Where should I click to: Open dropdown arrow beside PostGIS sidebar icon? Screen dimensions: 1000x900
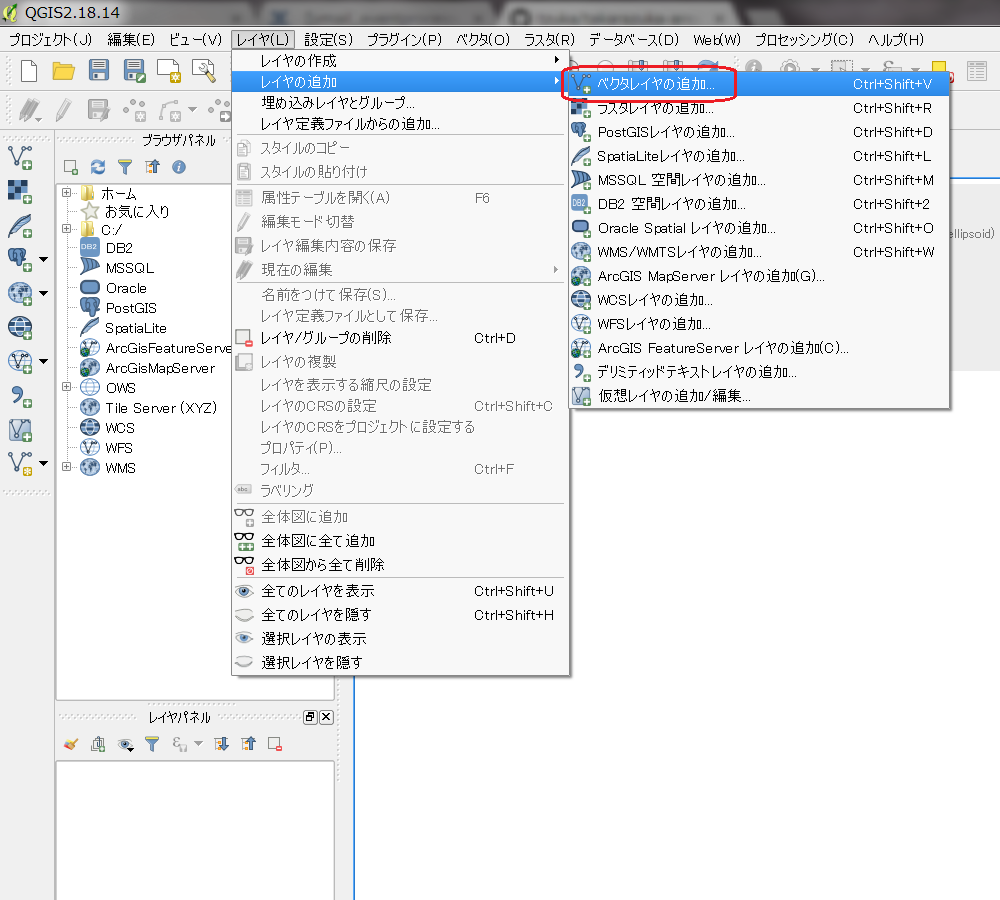[x=43, y=260]
